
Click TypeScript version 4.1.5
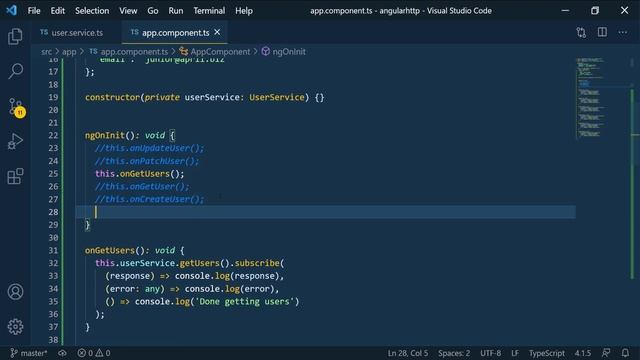coord(582,353)
